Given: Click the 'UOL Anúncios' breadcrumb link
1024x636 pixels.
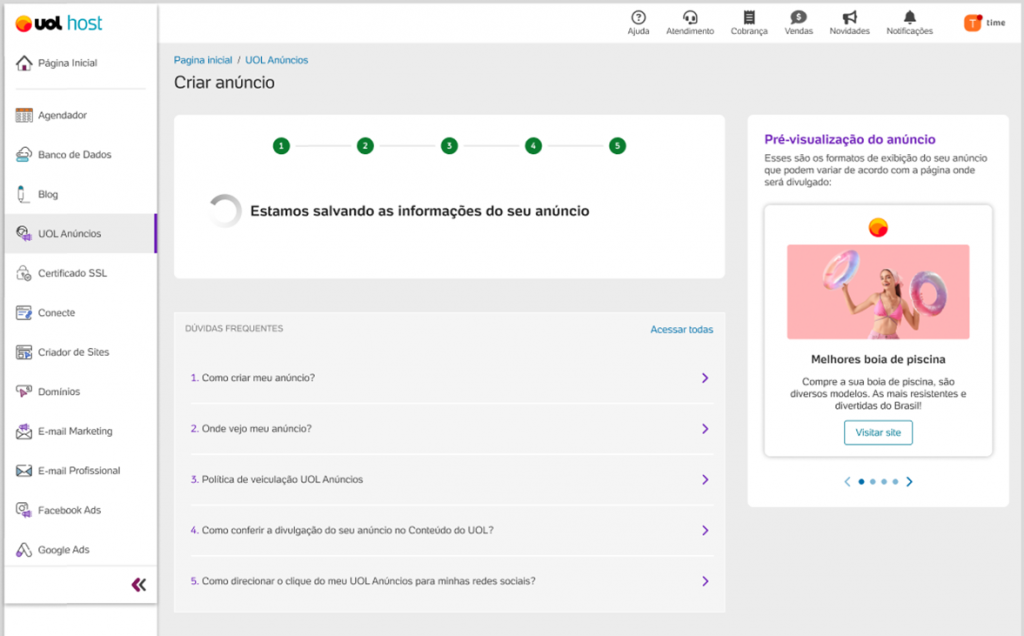Looking at the screenshot, I should pyautogui.click(x=276, y=60).
